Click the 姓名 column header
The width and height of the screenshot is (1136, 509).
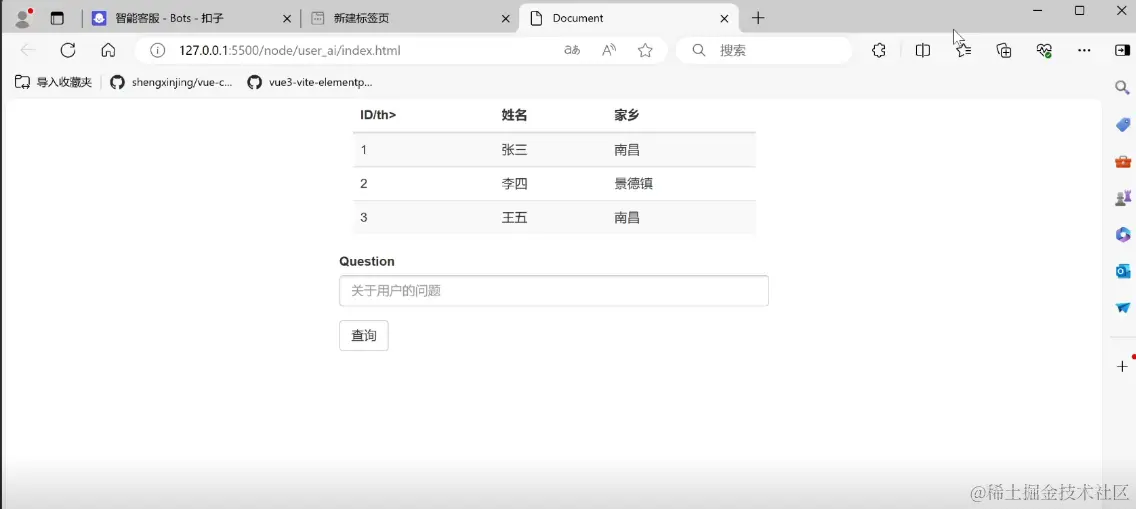514,114
